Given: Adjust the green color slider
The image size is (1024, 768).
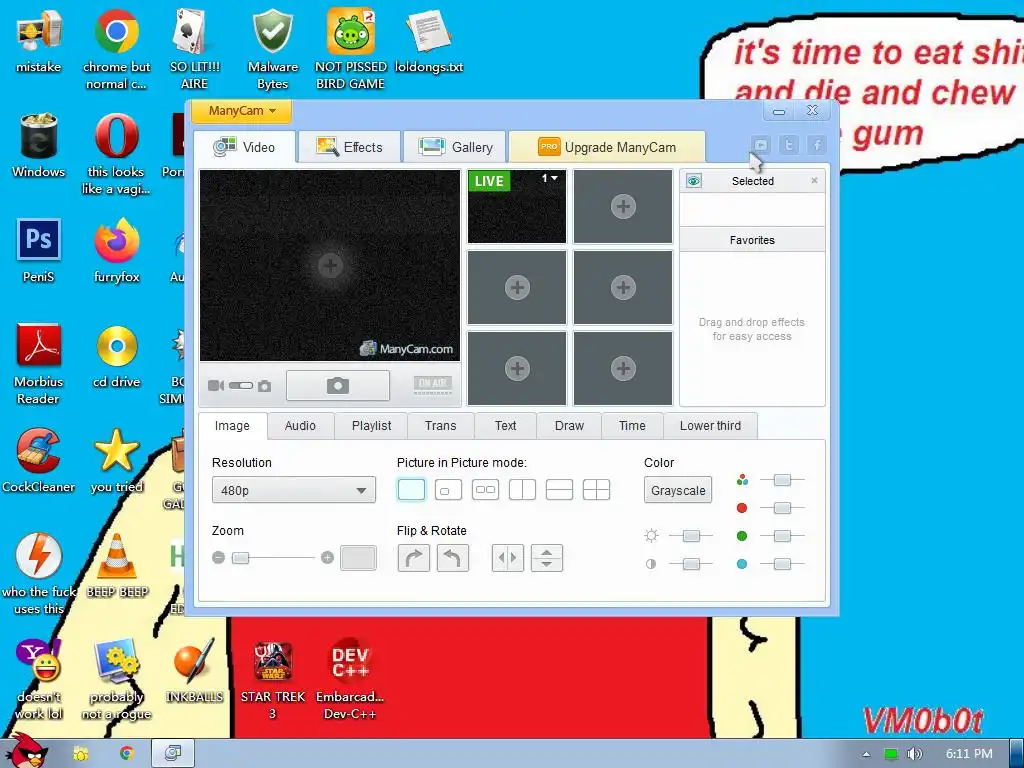Looking at the screenshot, I should [x=782, y=536].
